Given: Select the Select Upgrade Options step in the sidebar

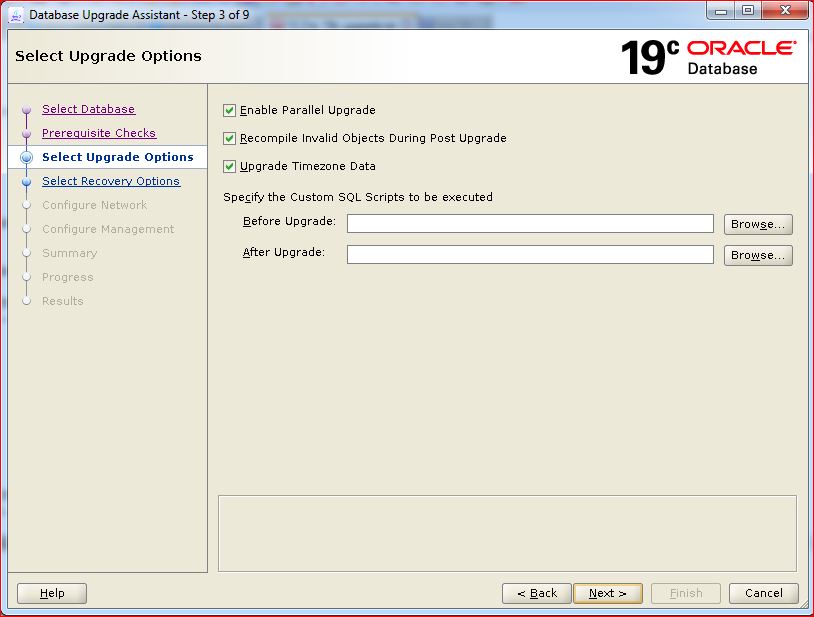Looking at the screenshot, I should [x=118, y=157].
